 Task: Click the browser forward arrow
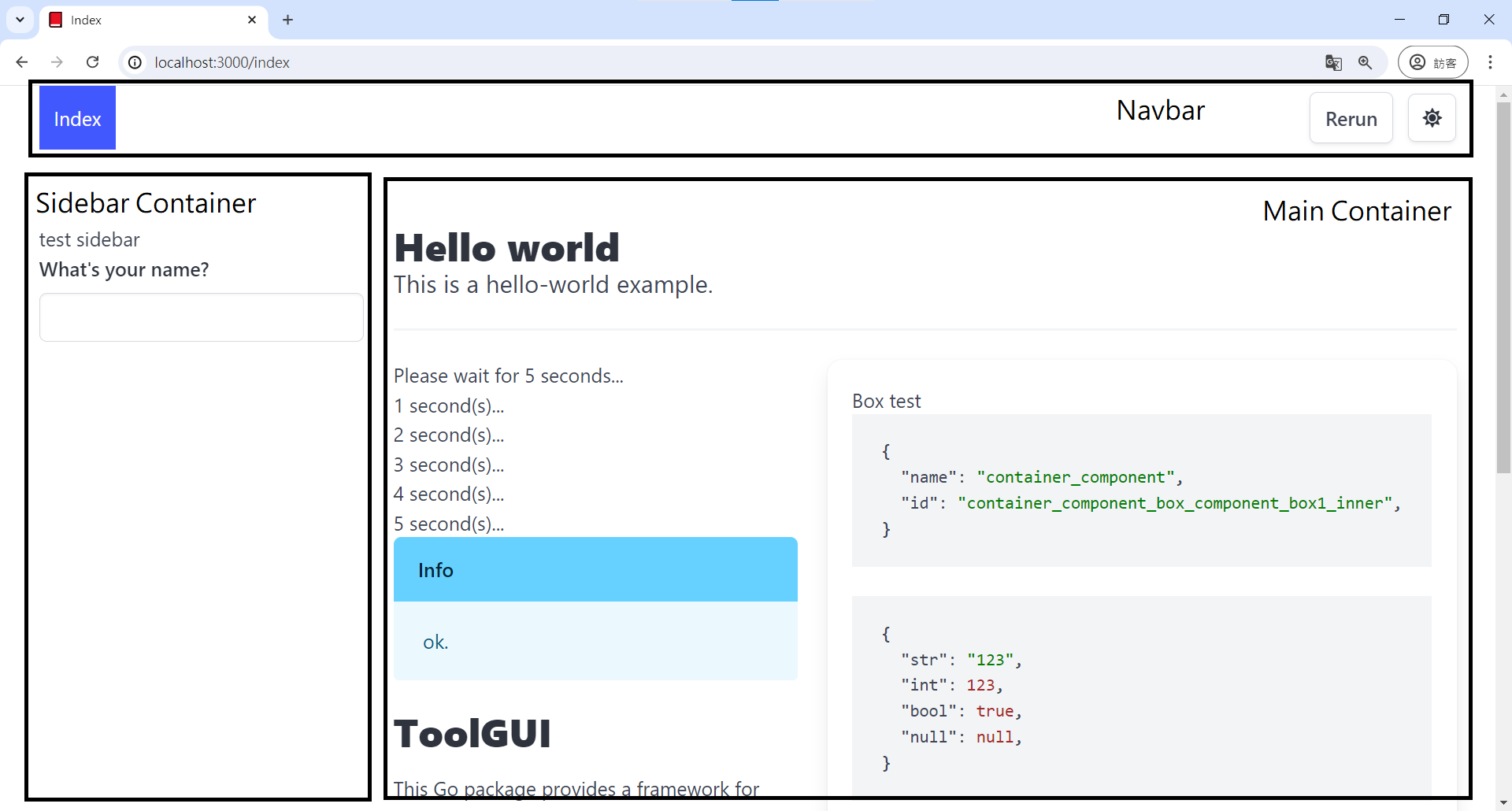pyautogui.click(x=57, y=62)
